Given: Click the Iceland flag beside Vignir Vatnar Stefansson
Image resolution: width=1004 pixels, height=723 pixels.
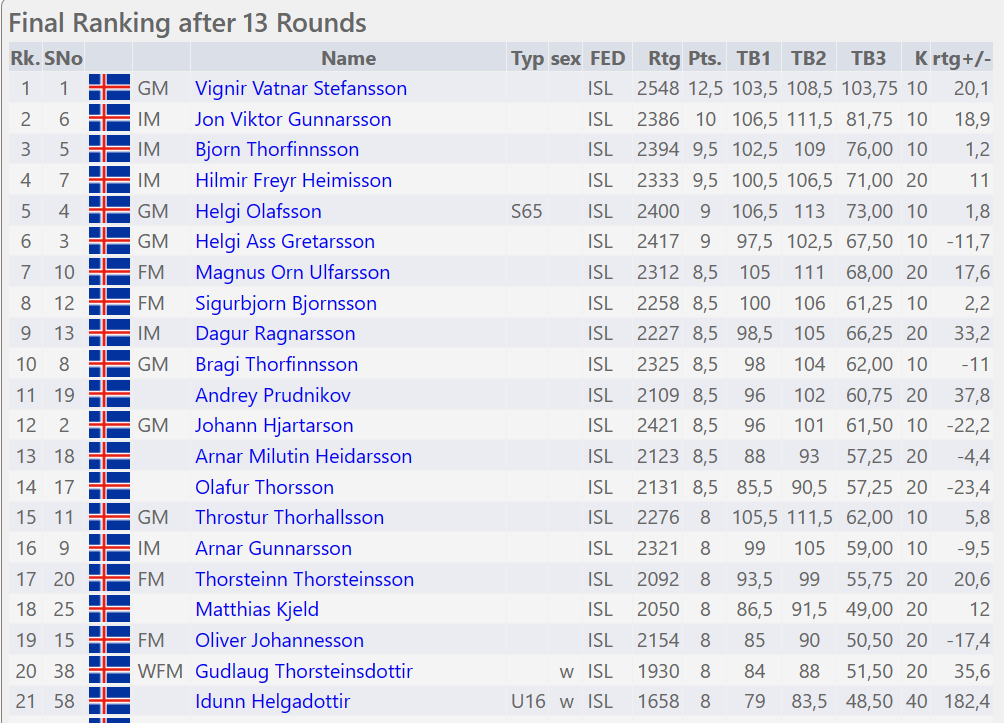Looking at the screenshot, I should point(109,88).
